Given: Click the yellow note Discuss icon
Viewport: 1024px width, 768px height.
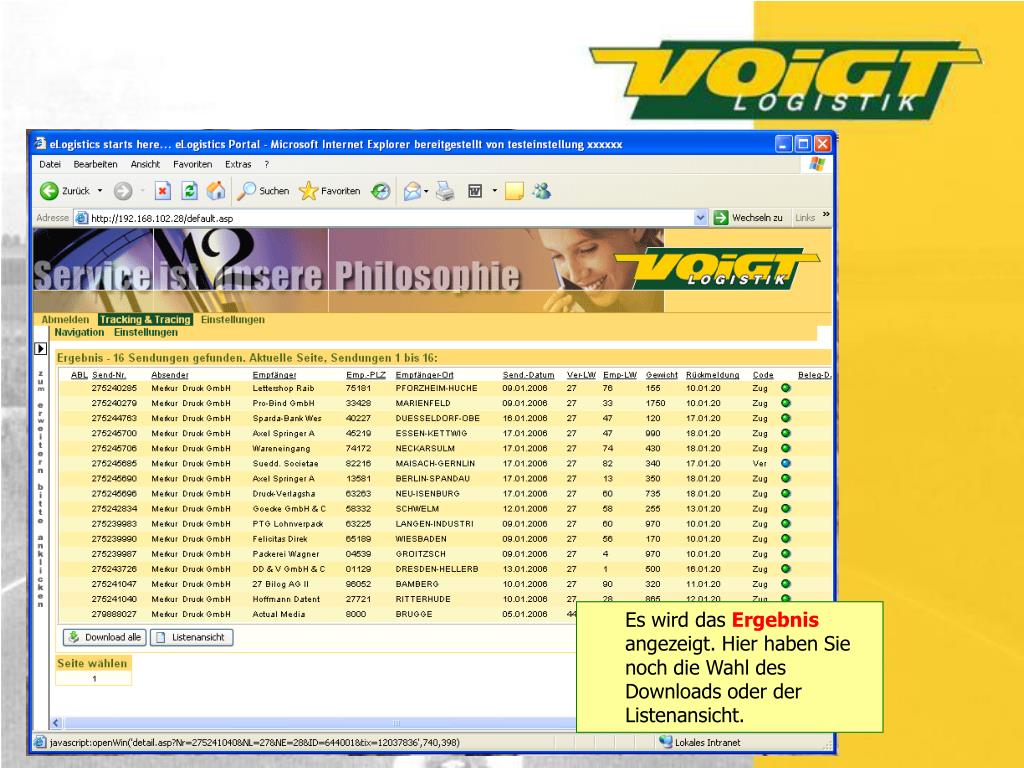Looking at the screenshot, I should (x=514, y=191).
